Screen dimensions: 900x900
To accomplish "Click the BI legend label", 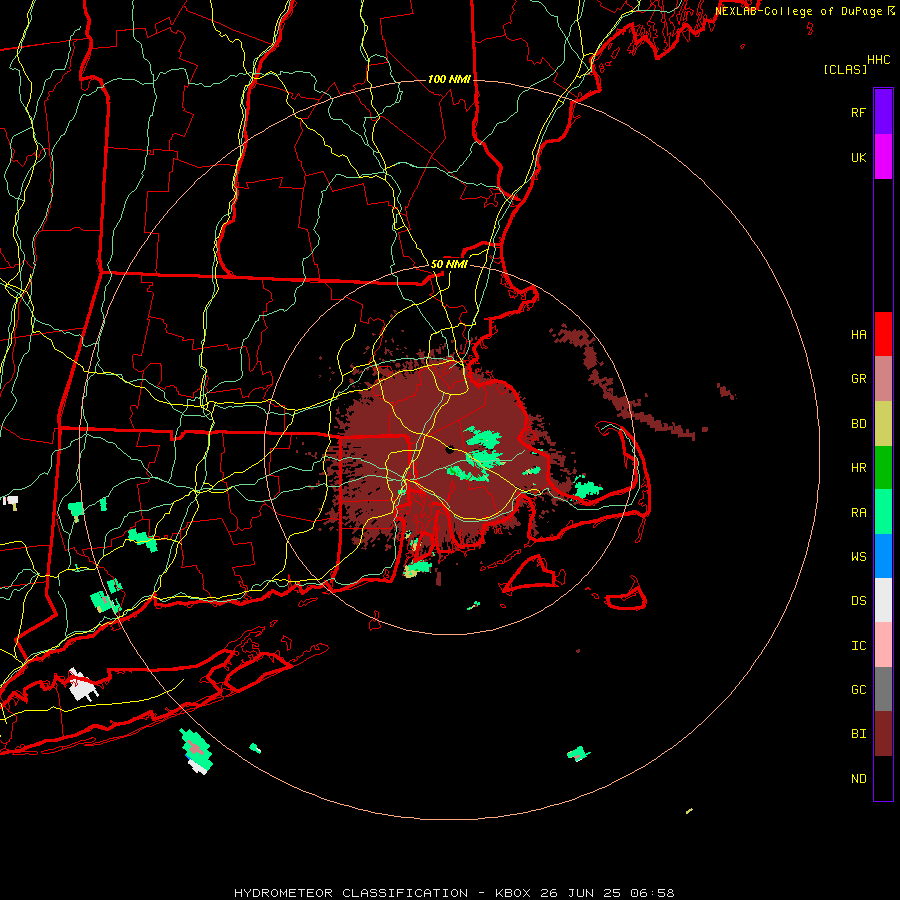I will [858, 734].
